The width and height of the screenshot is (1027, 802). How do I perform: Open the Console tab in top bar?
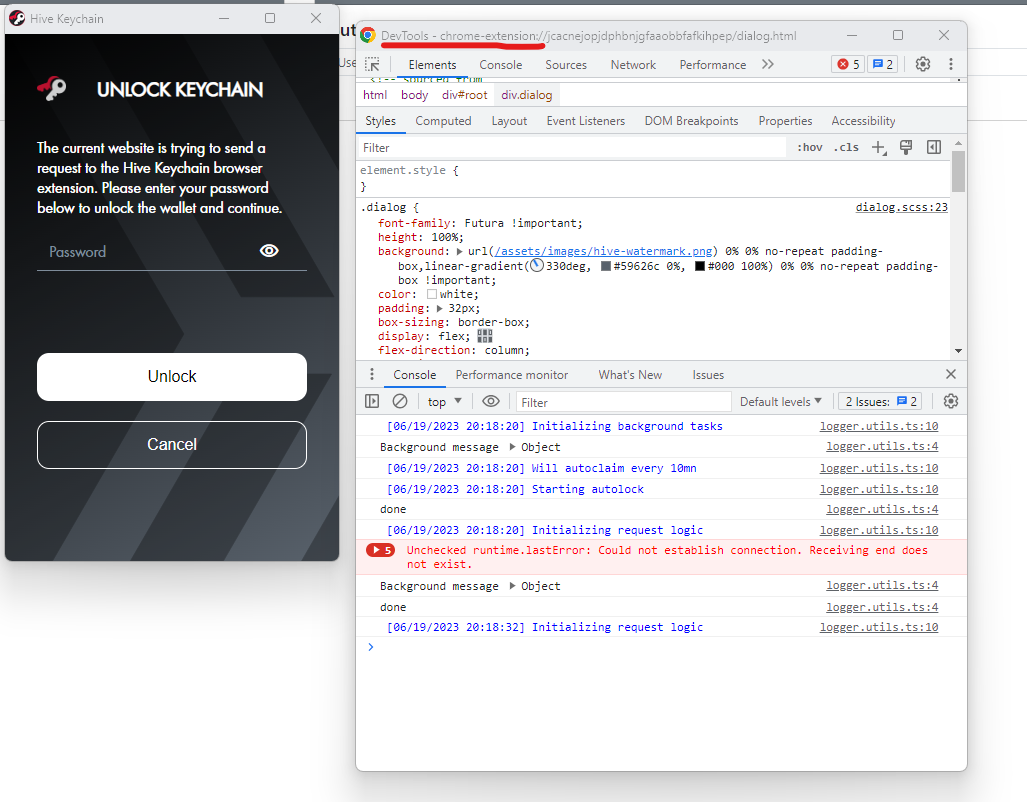[500, 65]
